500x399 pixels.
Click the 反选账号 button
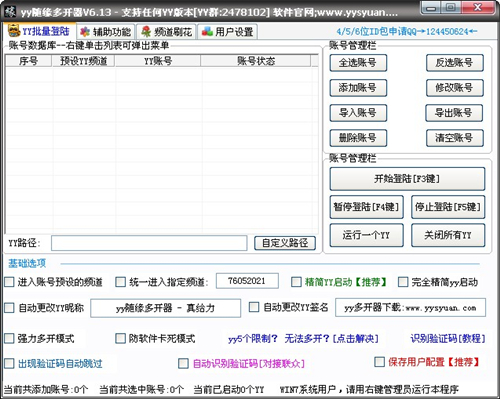click(455, 63)
